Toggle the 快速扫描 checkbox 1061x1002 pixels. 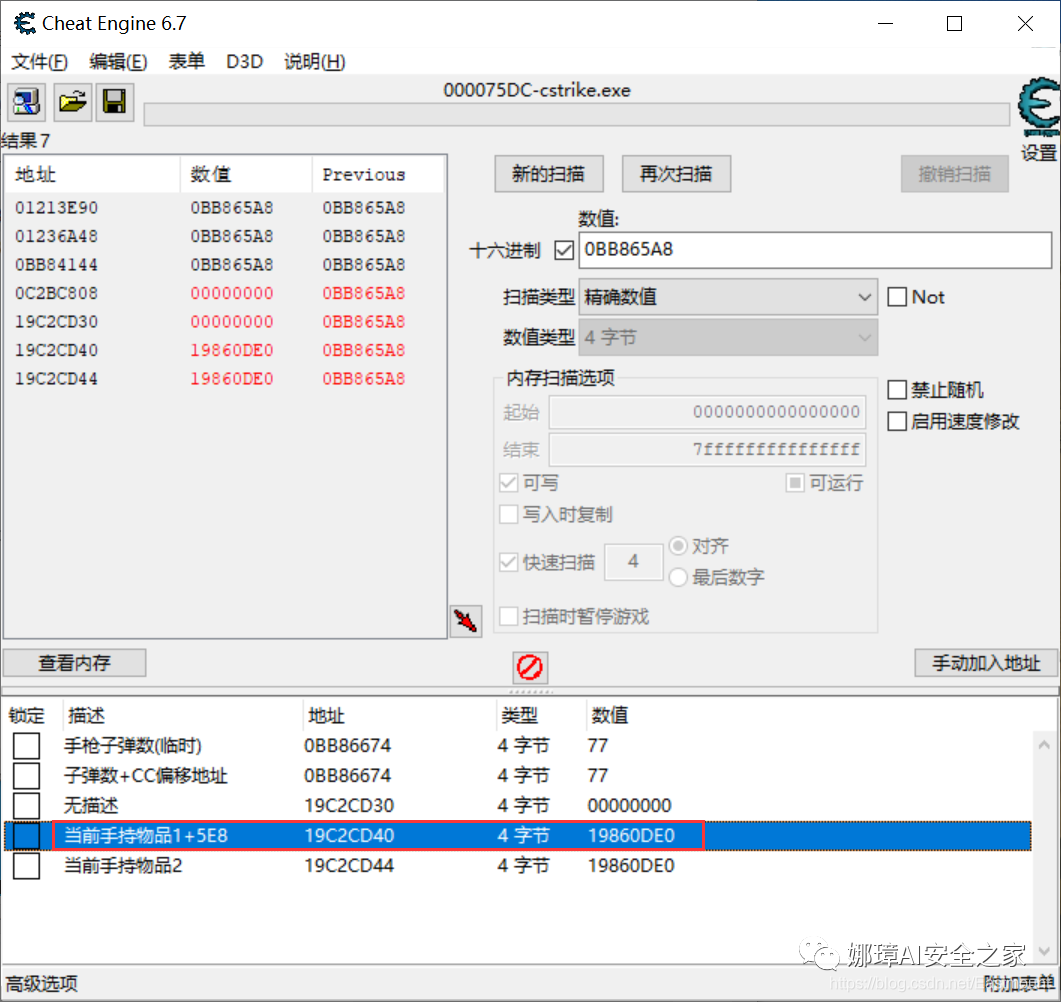pyautogui.click(x=509, y=562)
